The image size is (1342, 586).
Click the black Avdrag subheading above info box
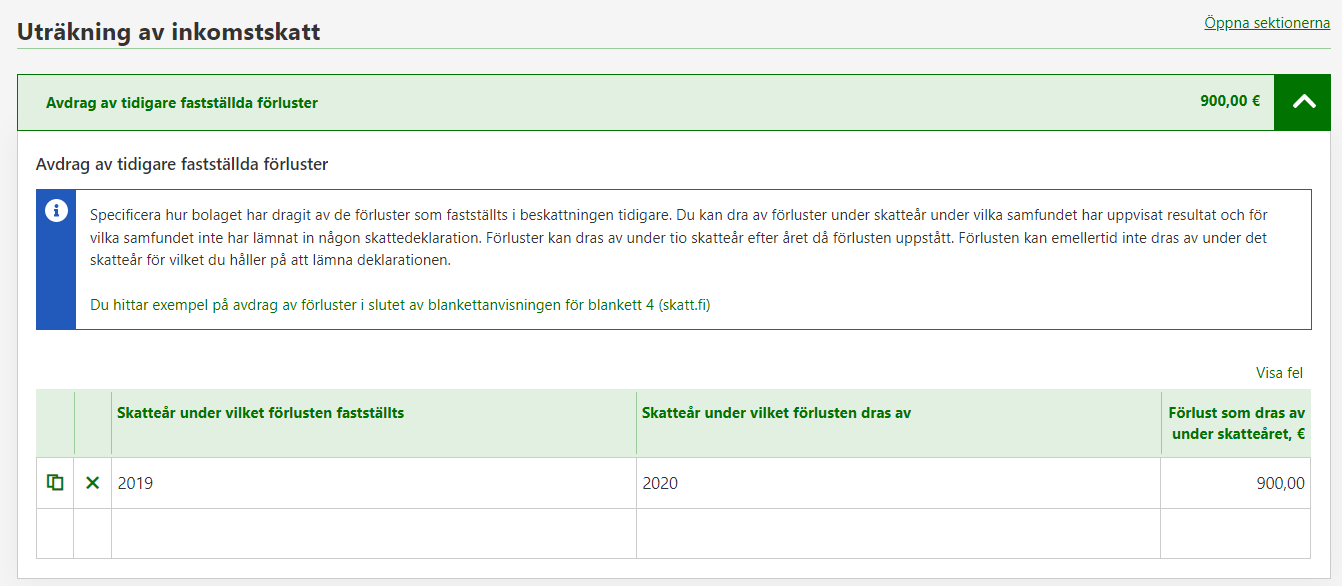182,164
